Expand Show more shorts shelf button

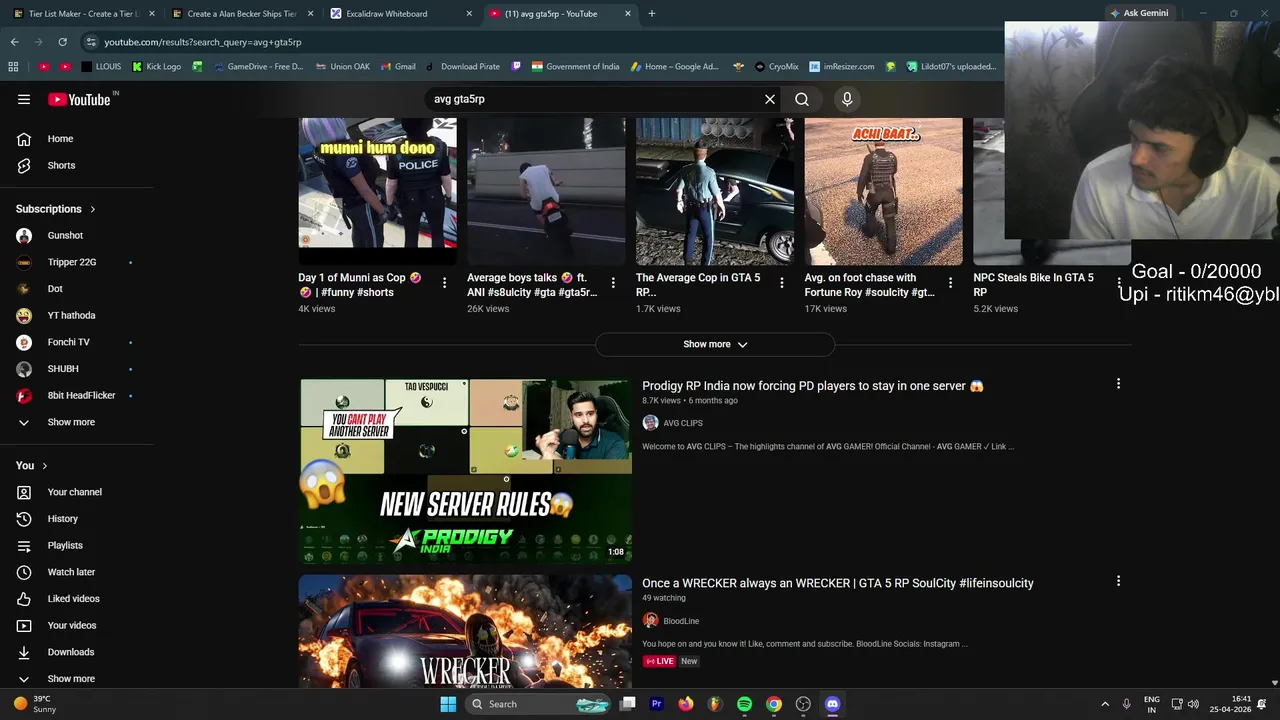(x=715, y=344)
